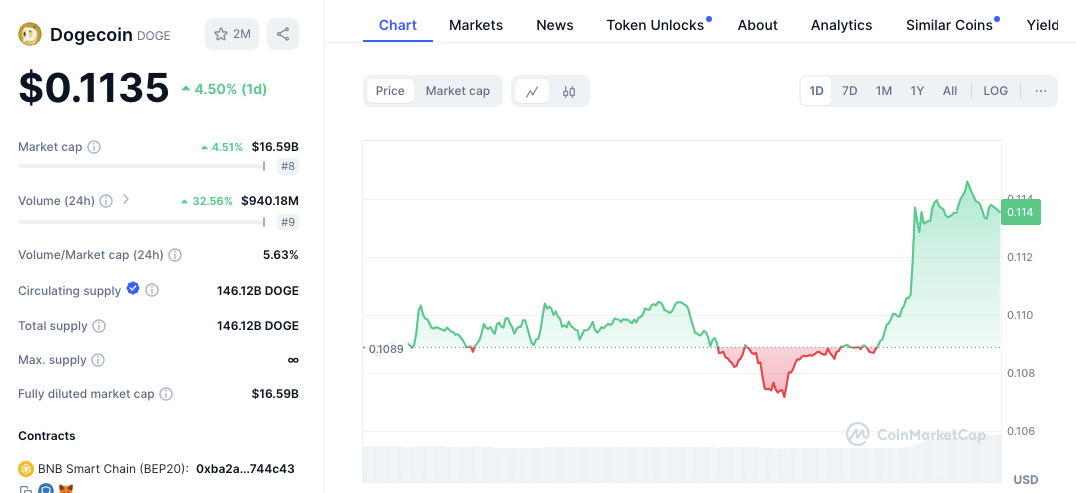Click the contract address 0xba2a...744c43

[x=245, y=469]
